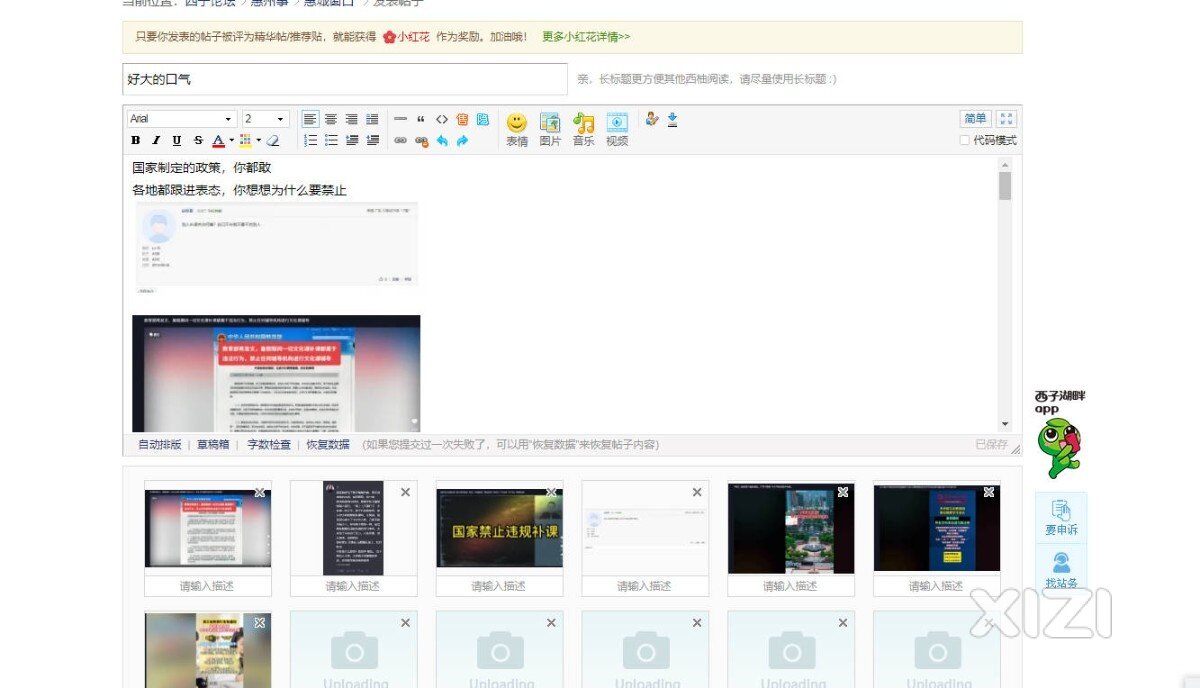
Task: Remove the white forum post thumbnail via X
Action: point(697,492)
